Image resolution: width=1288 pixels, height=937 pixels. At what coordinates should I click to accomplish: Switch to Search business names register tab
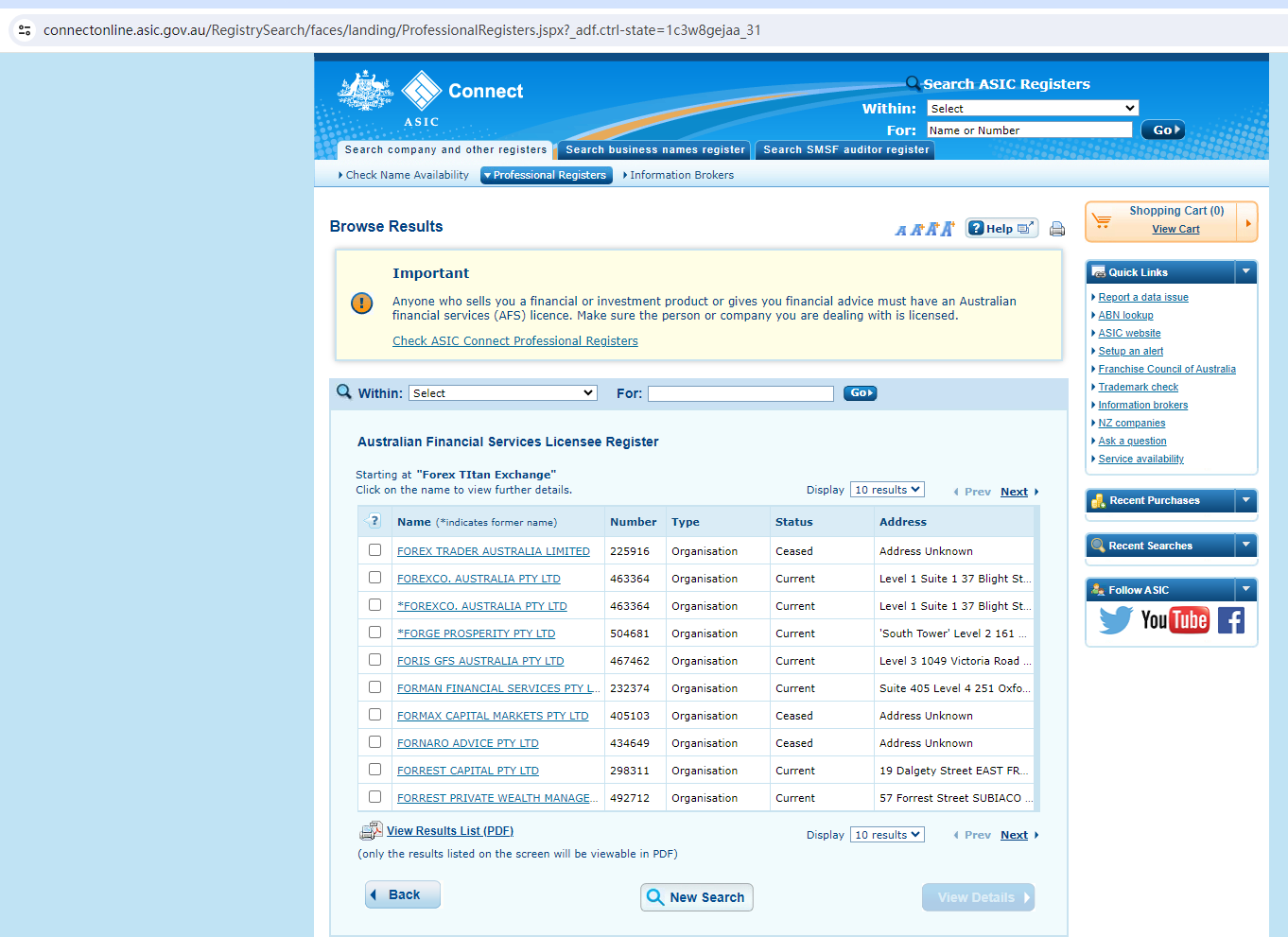tap(654, 149)
